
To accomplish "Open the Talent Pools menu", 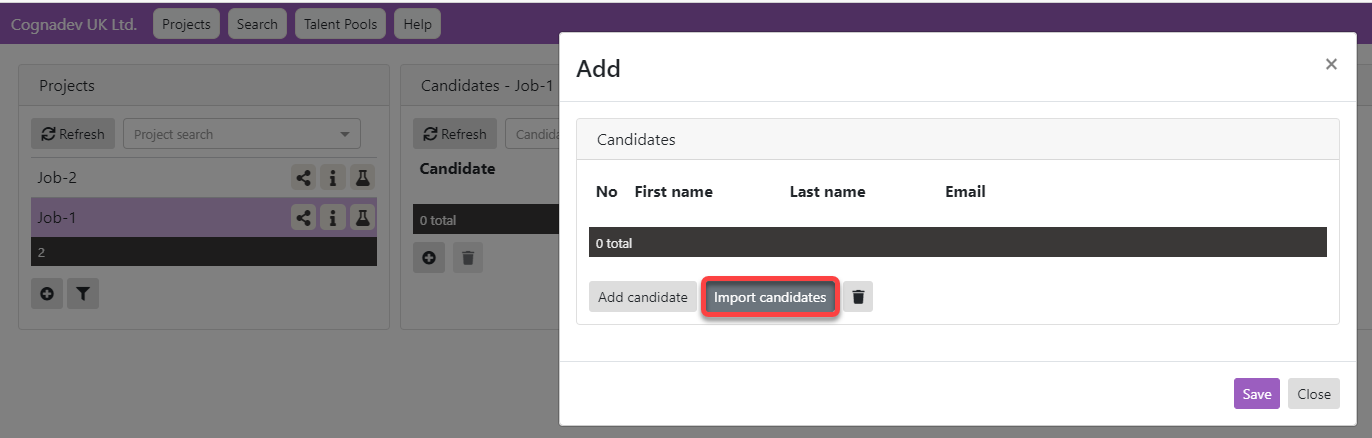I will tap(340, 24).
